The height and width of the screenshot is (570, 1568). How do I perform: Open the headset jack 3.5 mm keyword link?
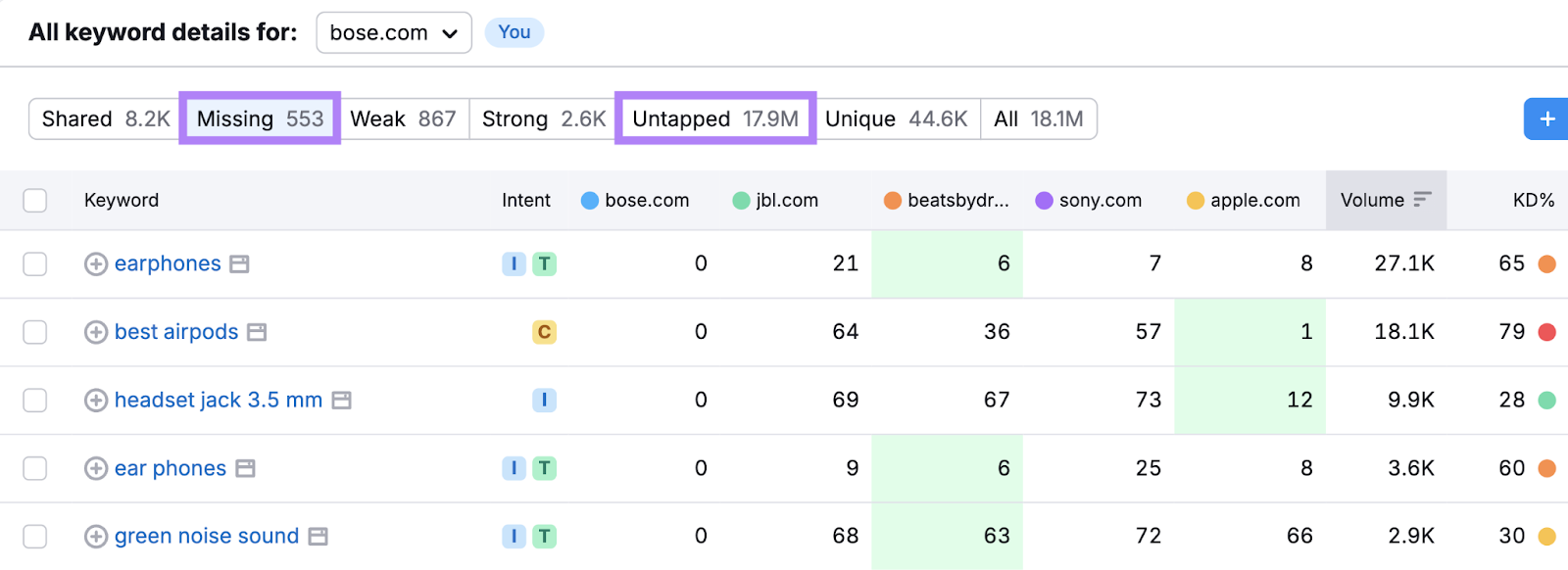218,401
